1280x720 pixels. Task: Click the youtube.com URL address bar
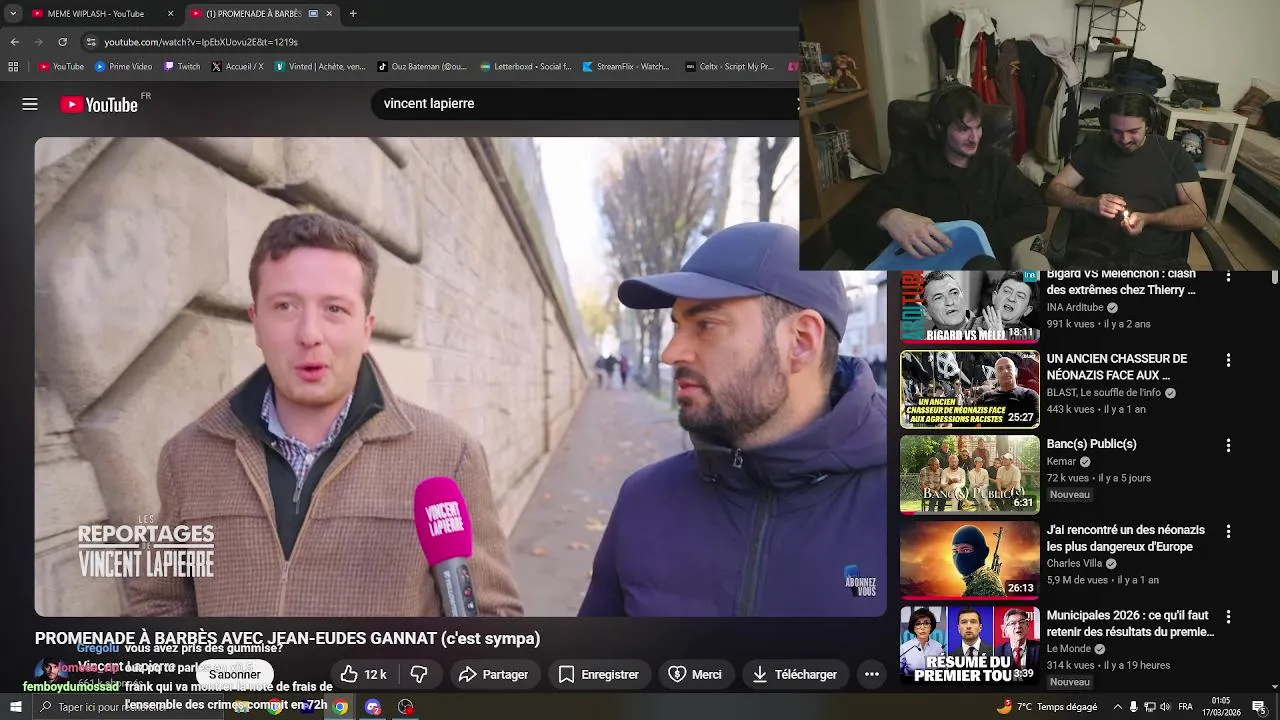click(440, 42)
